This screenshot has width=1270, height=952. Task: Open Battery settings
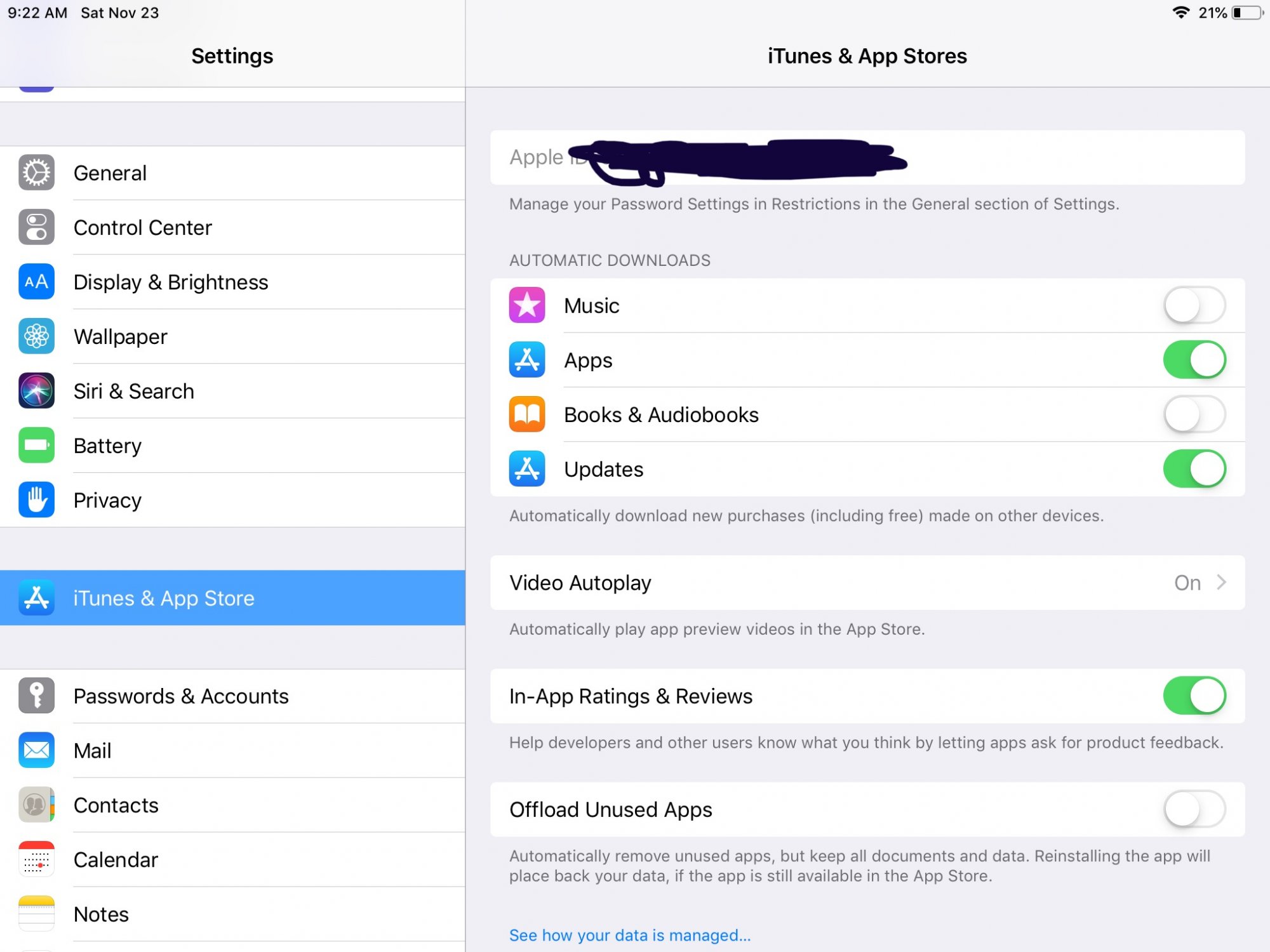pos(232,446)
